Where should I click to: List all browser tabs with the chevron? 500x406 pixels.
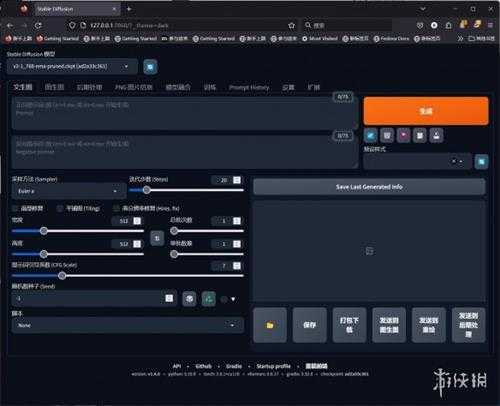click(423, 9)
